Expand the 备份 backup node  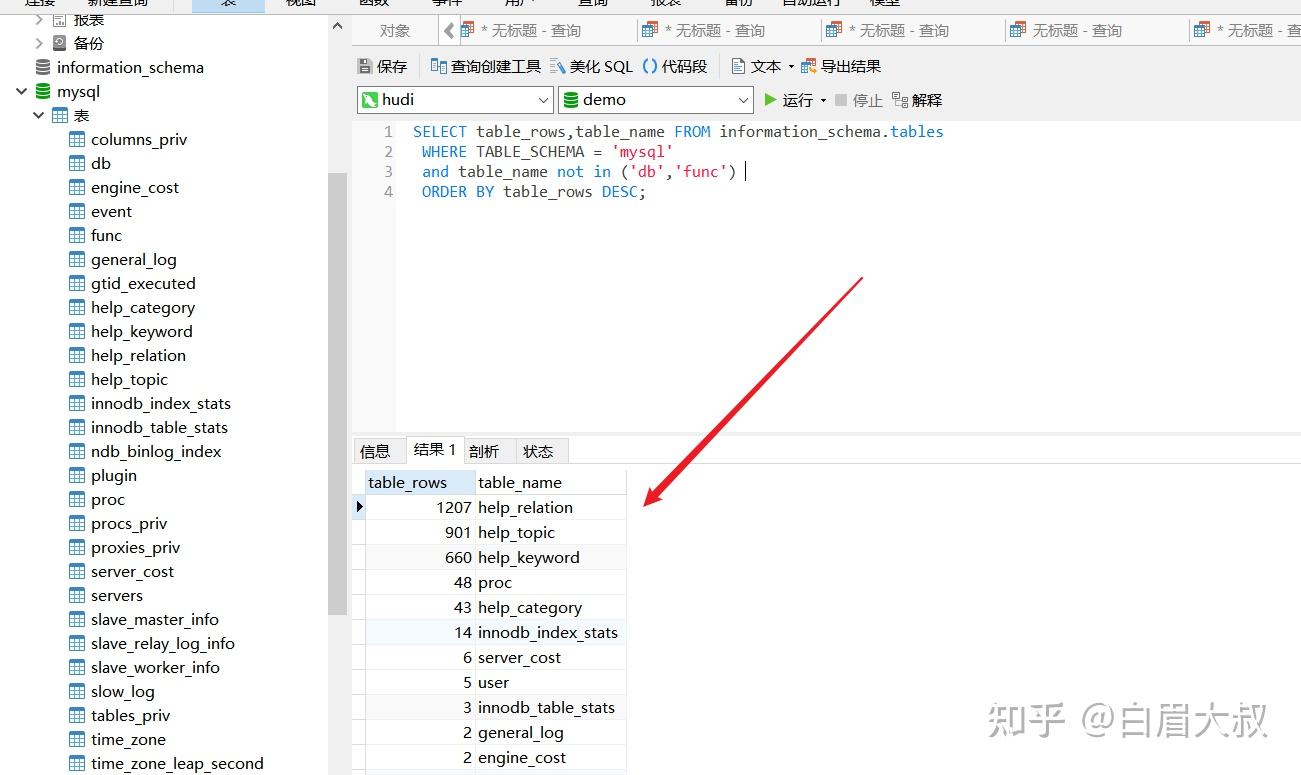pos(39,43)
